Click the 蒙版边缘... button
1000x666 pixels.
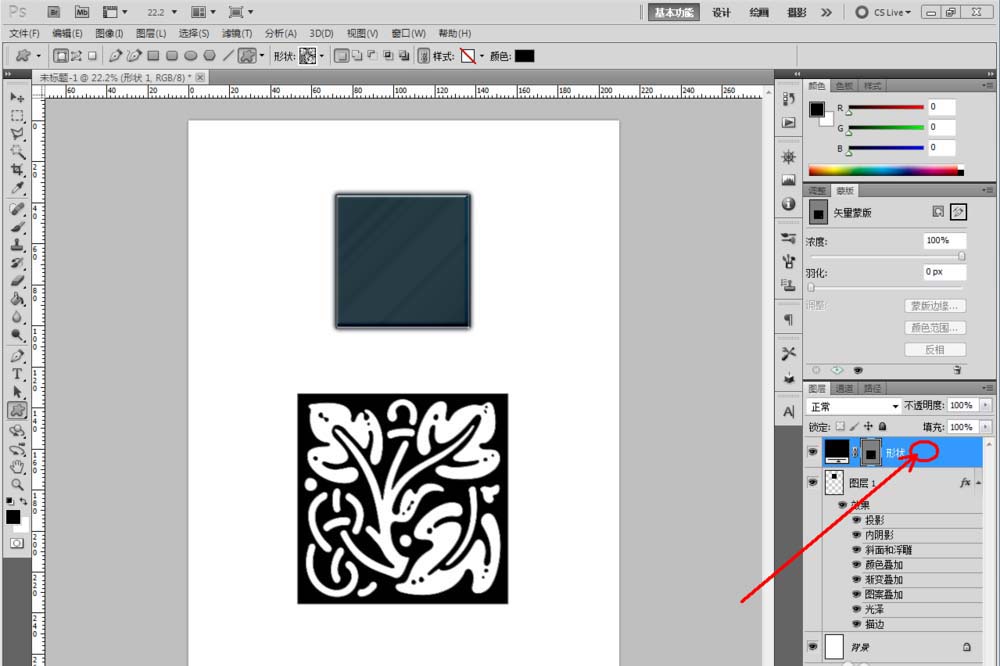[935, 306]
